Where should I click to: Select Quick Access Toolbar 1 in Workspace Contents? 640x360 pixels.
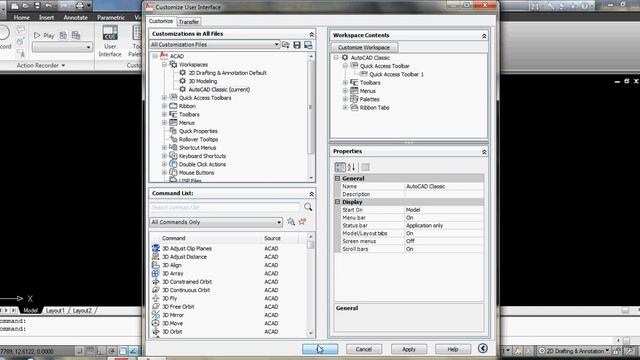coord(396,74)
